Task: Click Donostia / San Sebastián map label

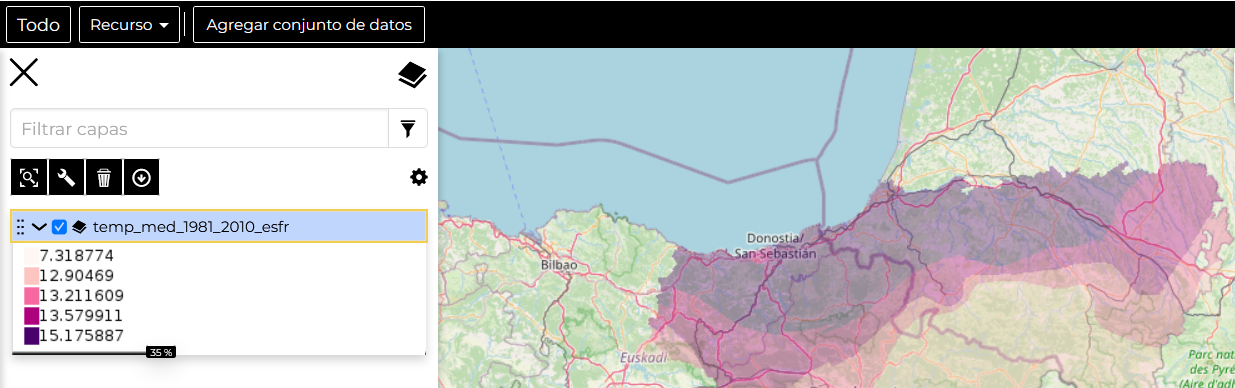Action: 776,246
